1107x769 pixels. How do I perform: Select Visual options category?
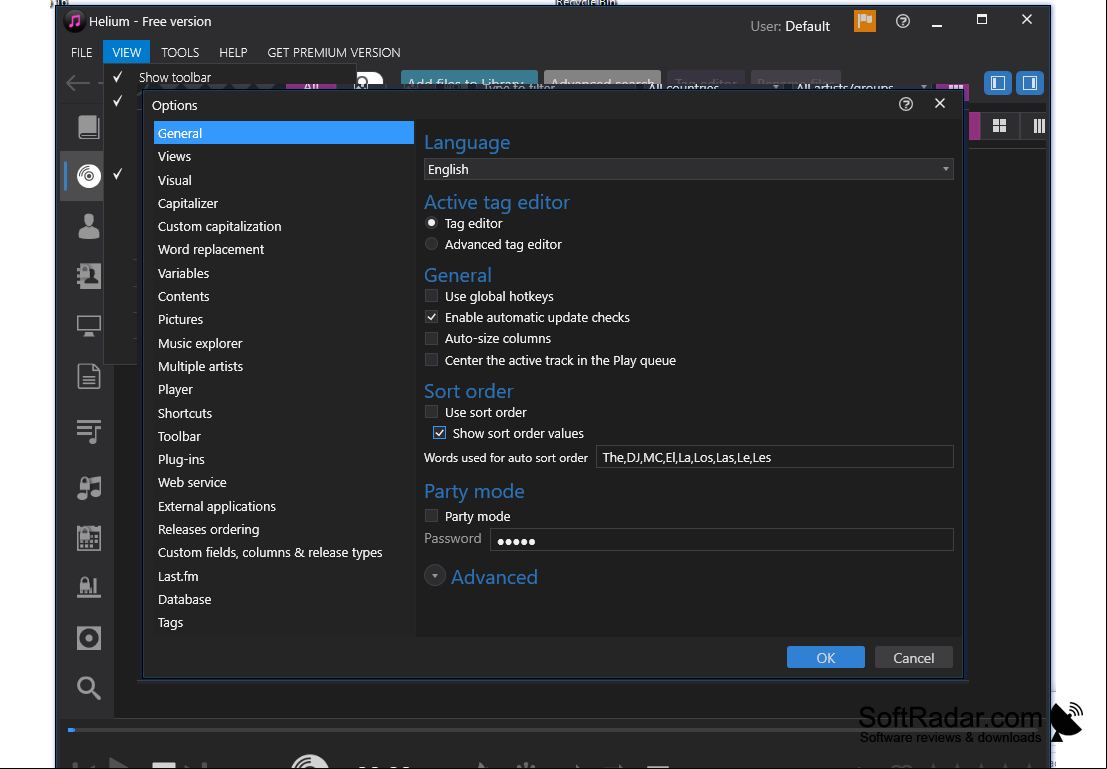click(x=284, y=180)
